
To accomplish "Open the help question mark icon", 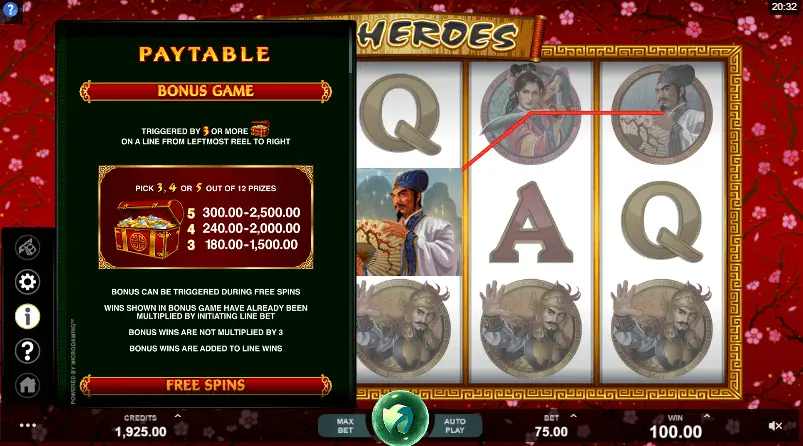I will (27, 351).
